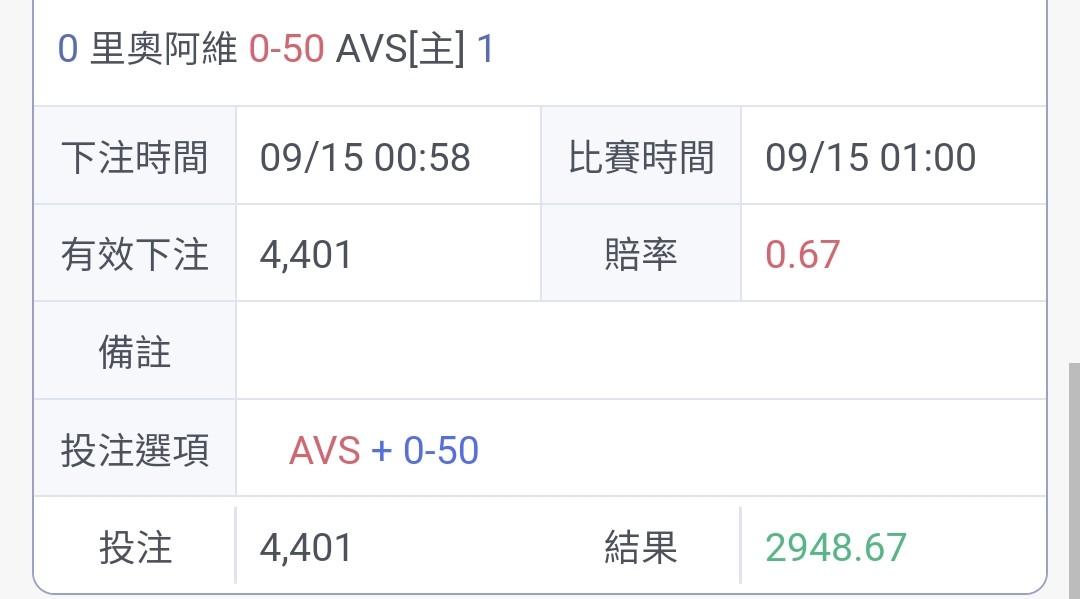Click the 投注選項 label cell
Image resolution: width=1080 pixels, height=599 pixels.
pos(134,449)
